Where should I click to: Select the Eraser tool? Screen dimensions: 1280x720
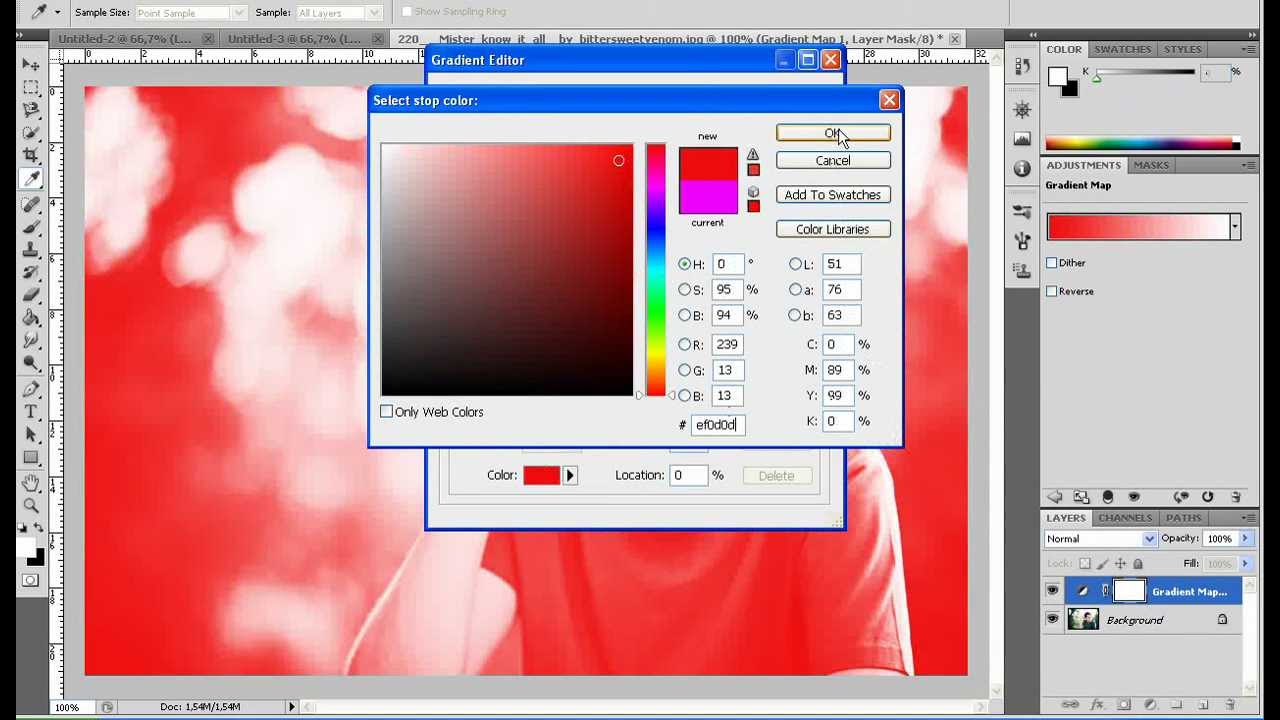tap(31, 295)
